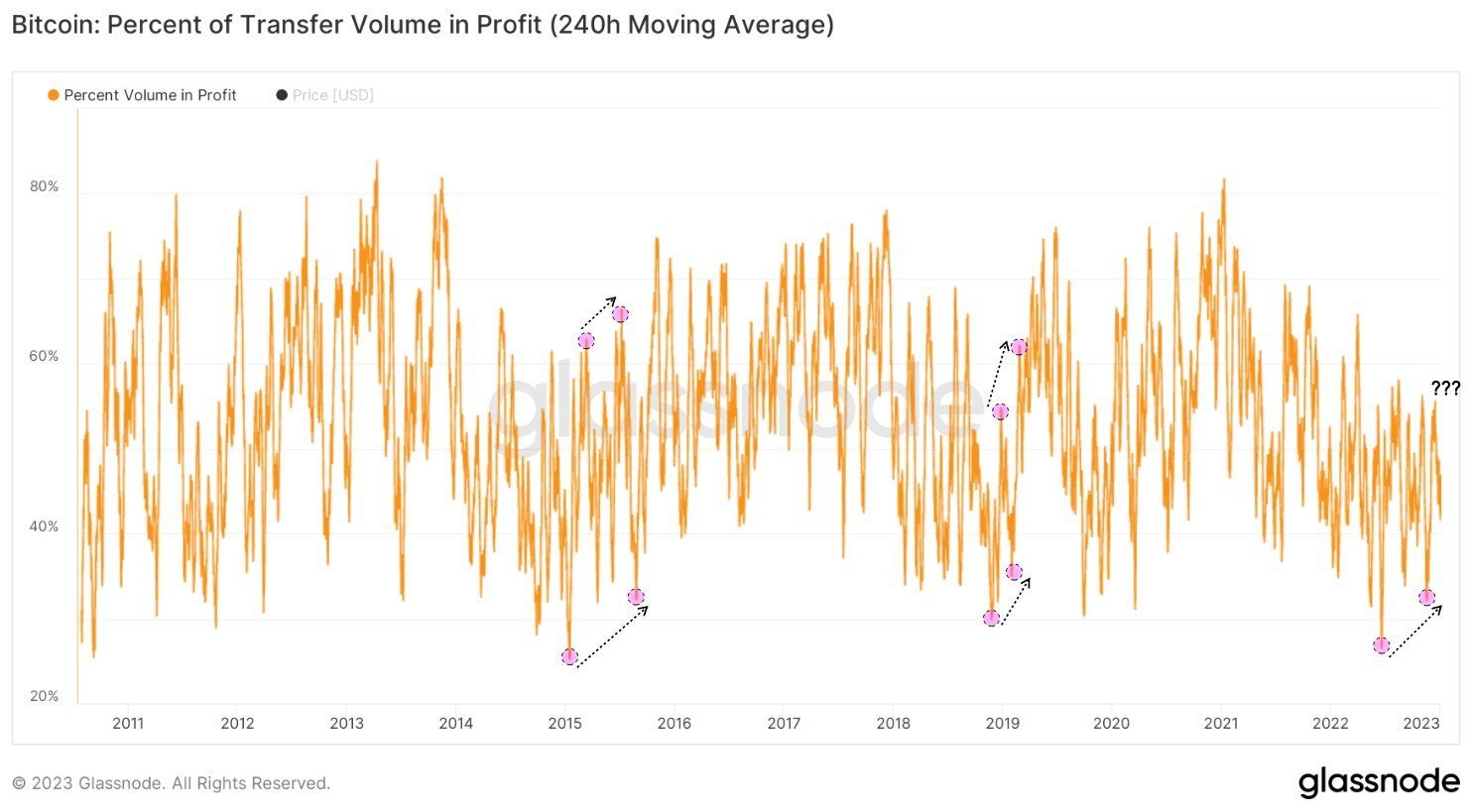Viewport: 1474px width, 812px height.
Task: Click the 2021 x-axis label
Action: pyautogui.click(x=1221, y=724)
